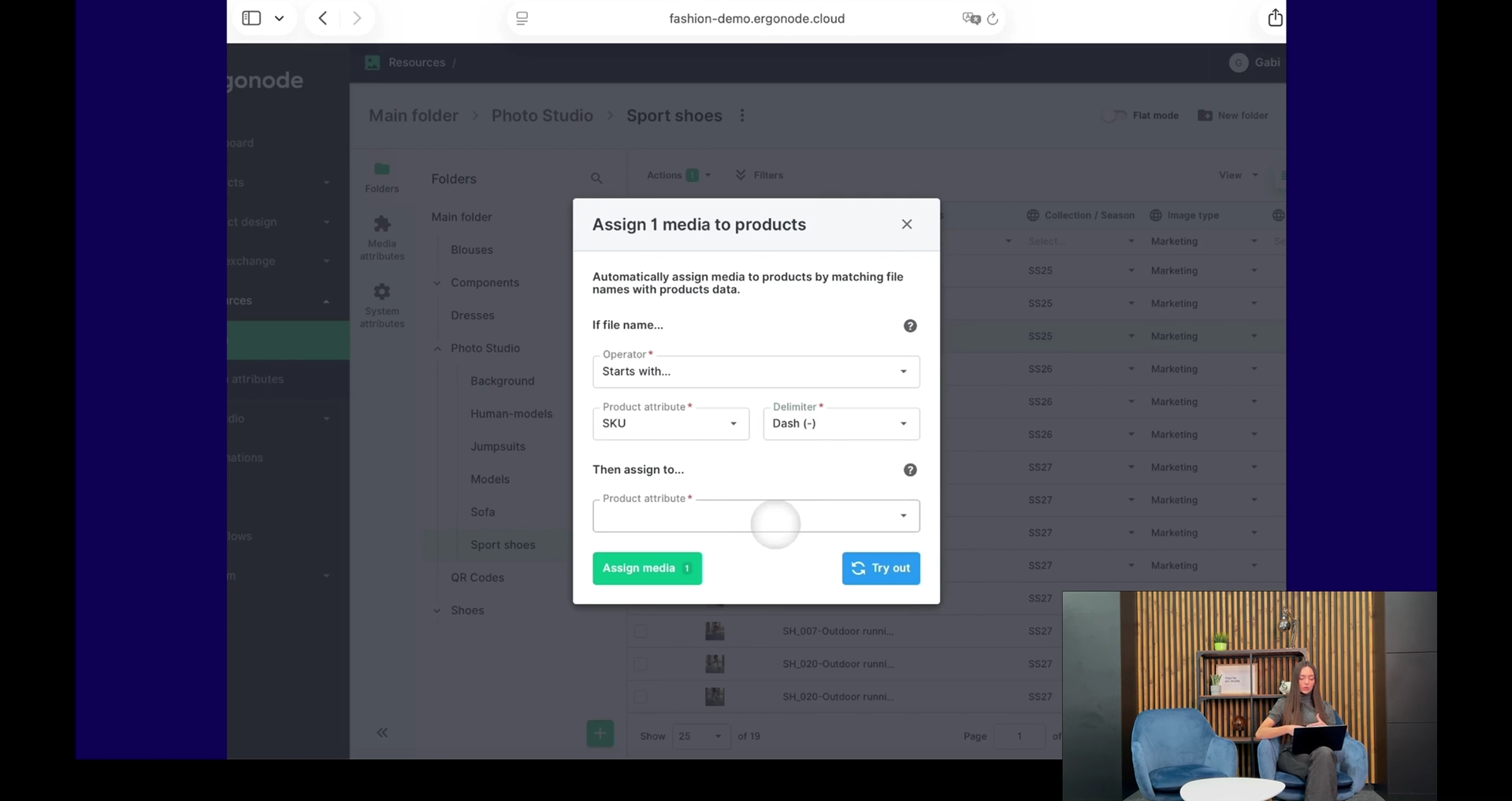The image size is (1512, 801).
Task: Click the Resources icon in the header
Action: click(372, 62)
